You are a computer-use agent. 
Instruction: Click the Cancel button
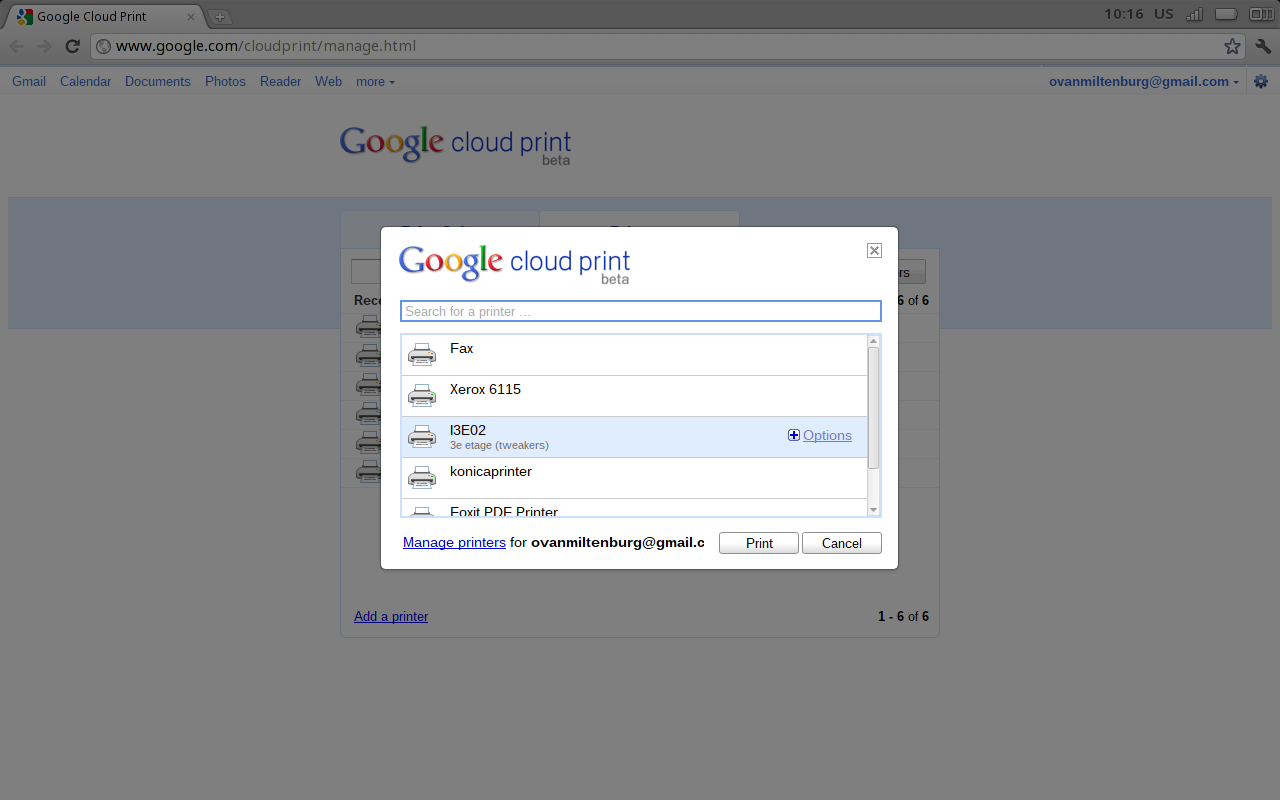tap(842, 543)
